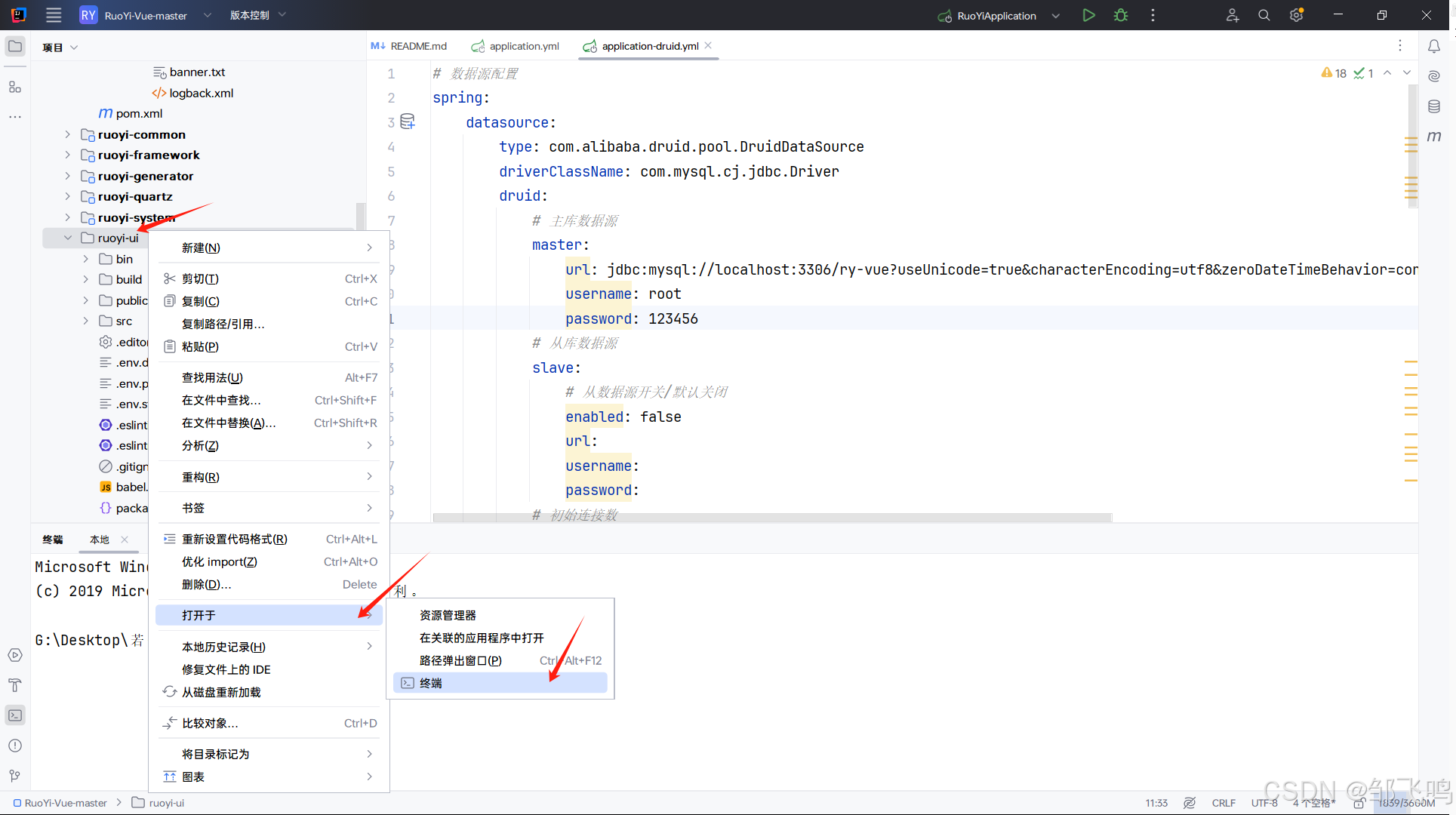1456x815 pixels.
Task: Open the Structure tool window icon
Action: pos(15,87)
